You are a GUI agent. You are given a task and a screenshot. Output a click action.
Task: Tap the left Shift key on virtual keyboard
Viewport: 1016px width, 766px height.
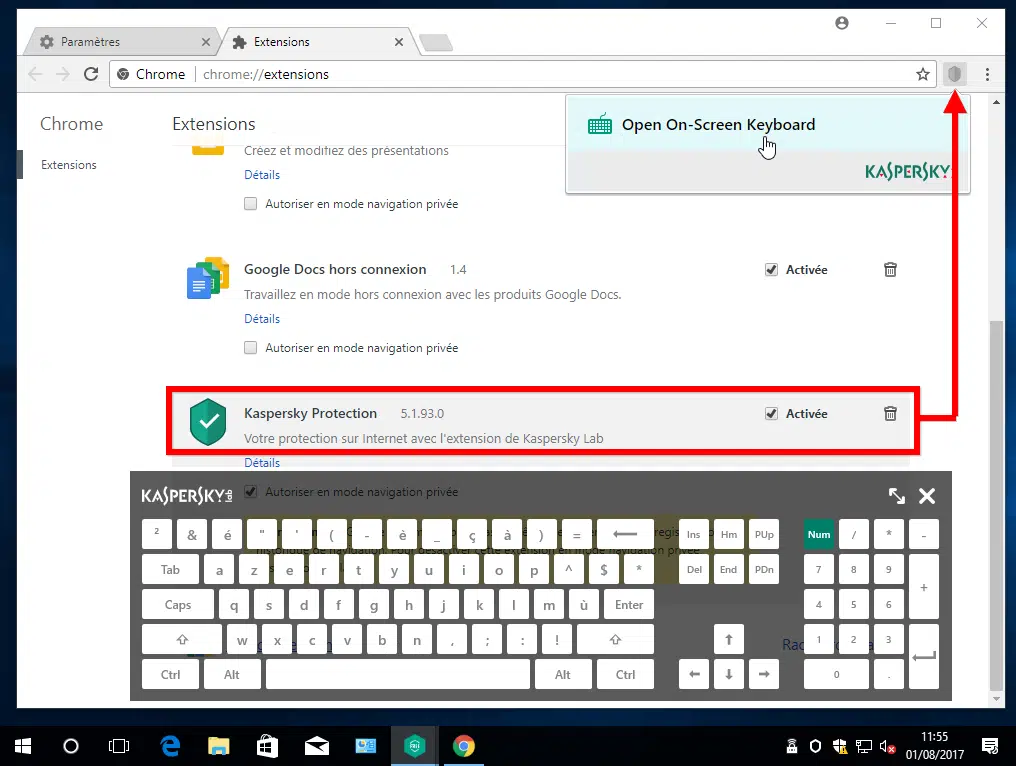pos(182,640)
